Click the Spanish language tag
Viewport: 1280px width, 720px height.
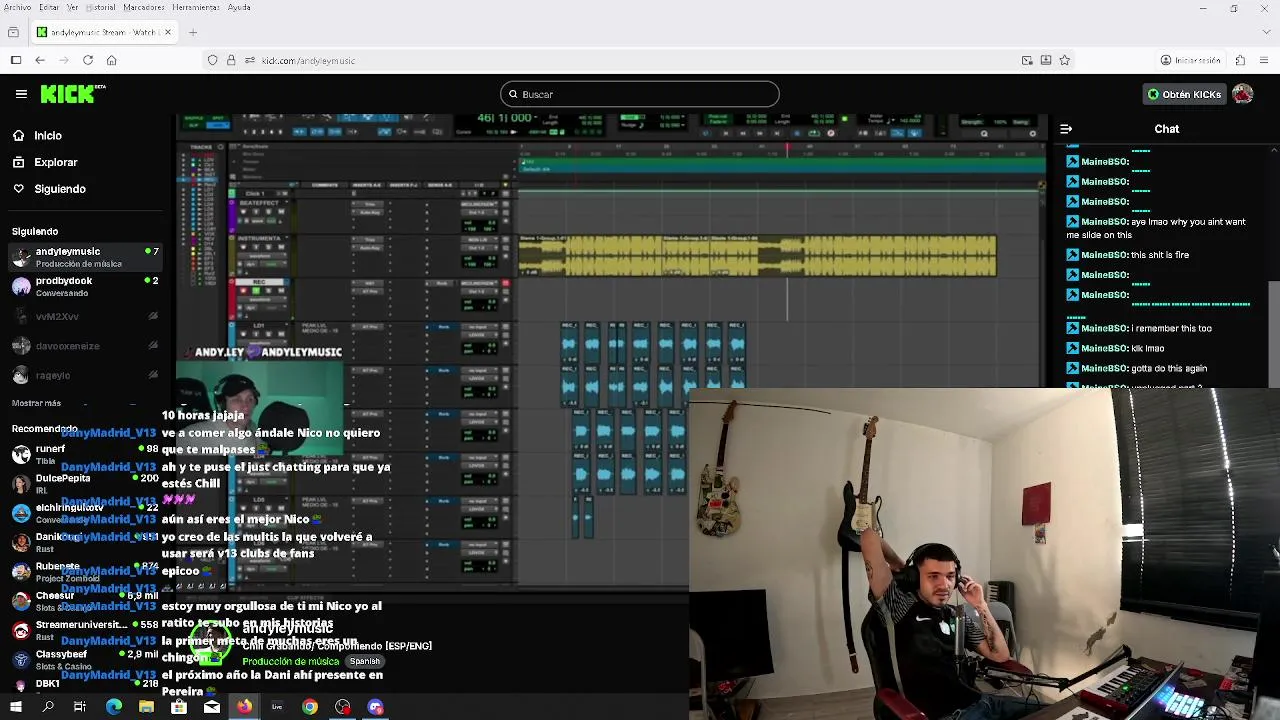click(x=365, y=661)
